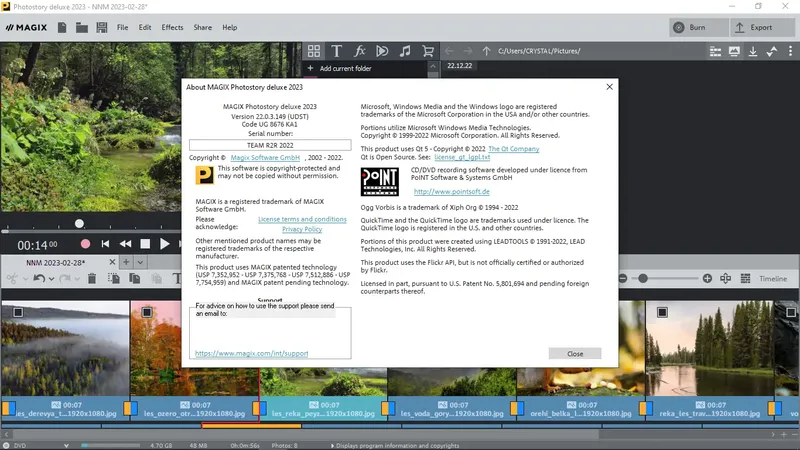This screenshot has width=800, height=450.
Task: Toggle checkbox on les_ozero photo thumbnail
Action: point(147,312)
